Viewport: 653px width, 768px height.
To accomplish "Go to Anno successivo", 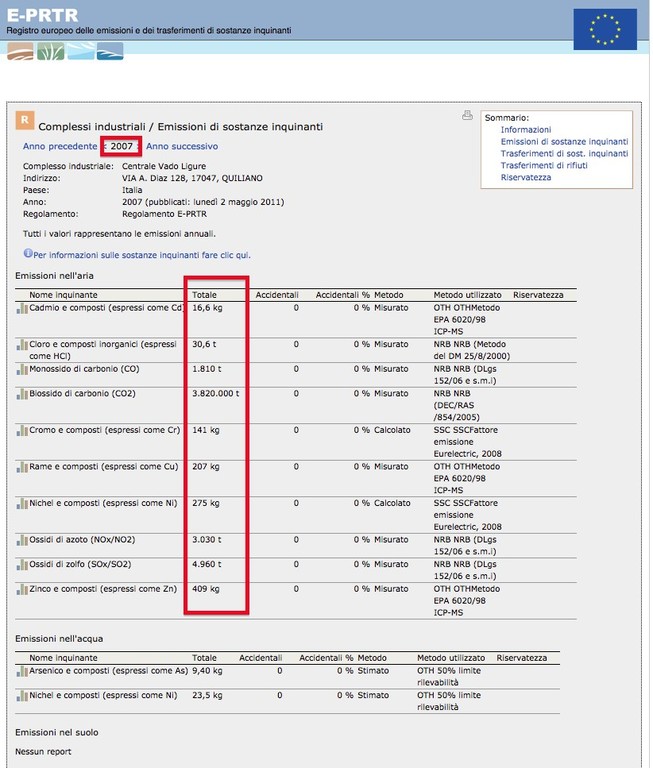I will 181,147.
